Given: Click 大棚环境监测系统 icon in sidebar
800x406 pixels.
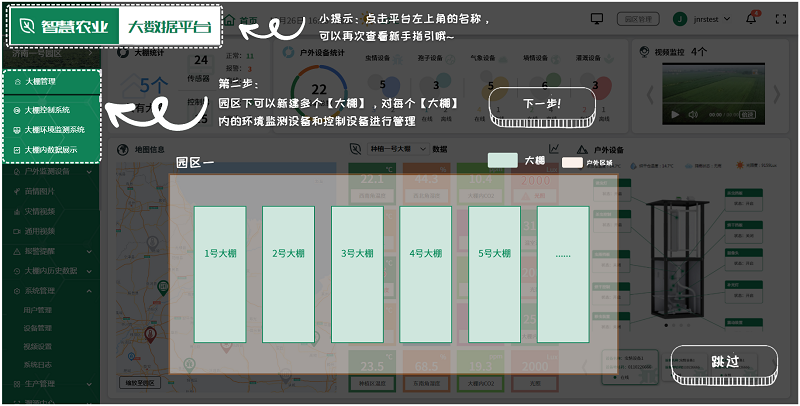Looking at the screenshot, I should point(16,130).
